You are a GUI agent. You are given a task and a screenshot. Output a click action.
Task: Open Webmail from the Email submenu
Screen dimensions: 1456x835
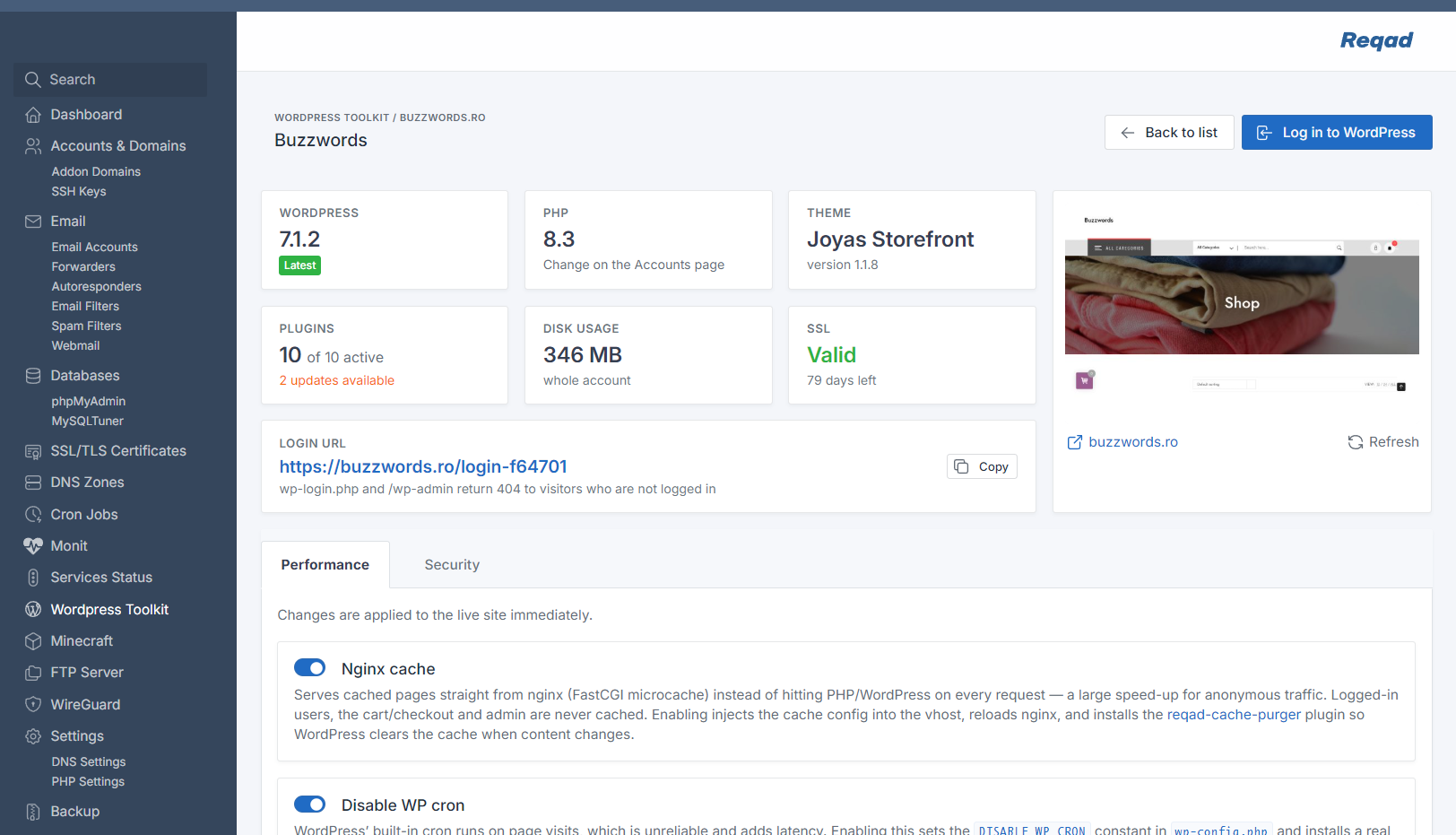tap(75, 346)
